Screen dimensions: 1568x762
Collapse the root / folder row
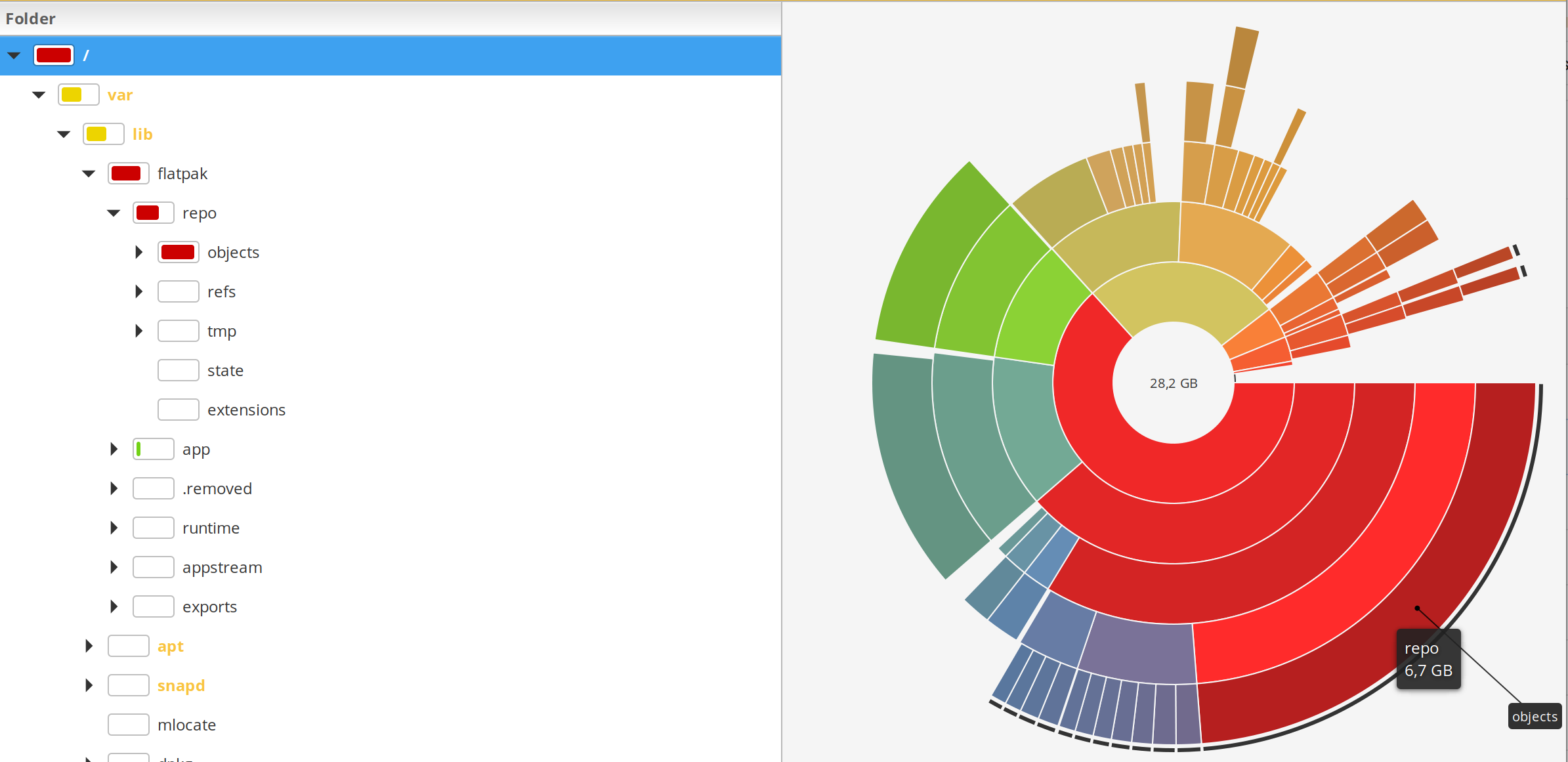pos(14,56)
